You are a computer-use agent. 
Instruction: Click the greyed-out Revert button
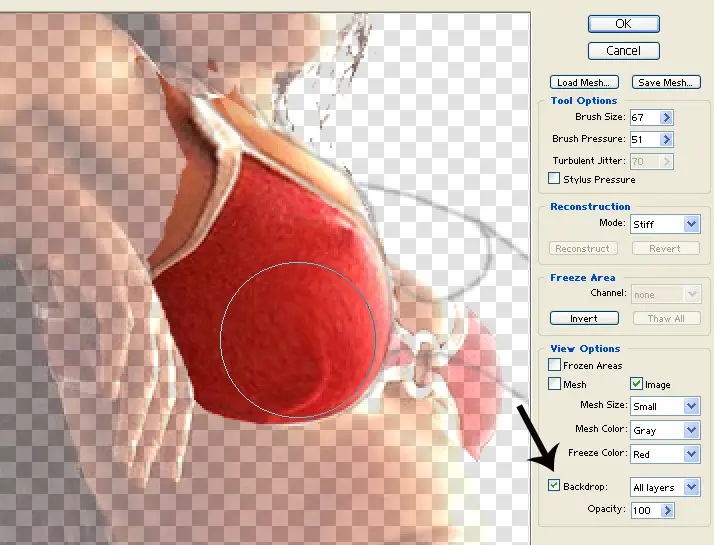pyautogui.click(x=666, y=248)
